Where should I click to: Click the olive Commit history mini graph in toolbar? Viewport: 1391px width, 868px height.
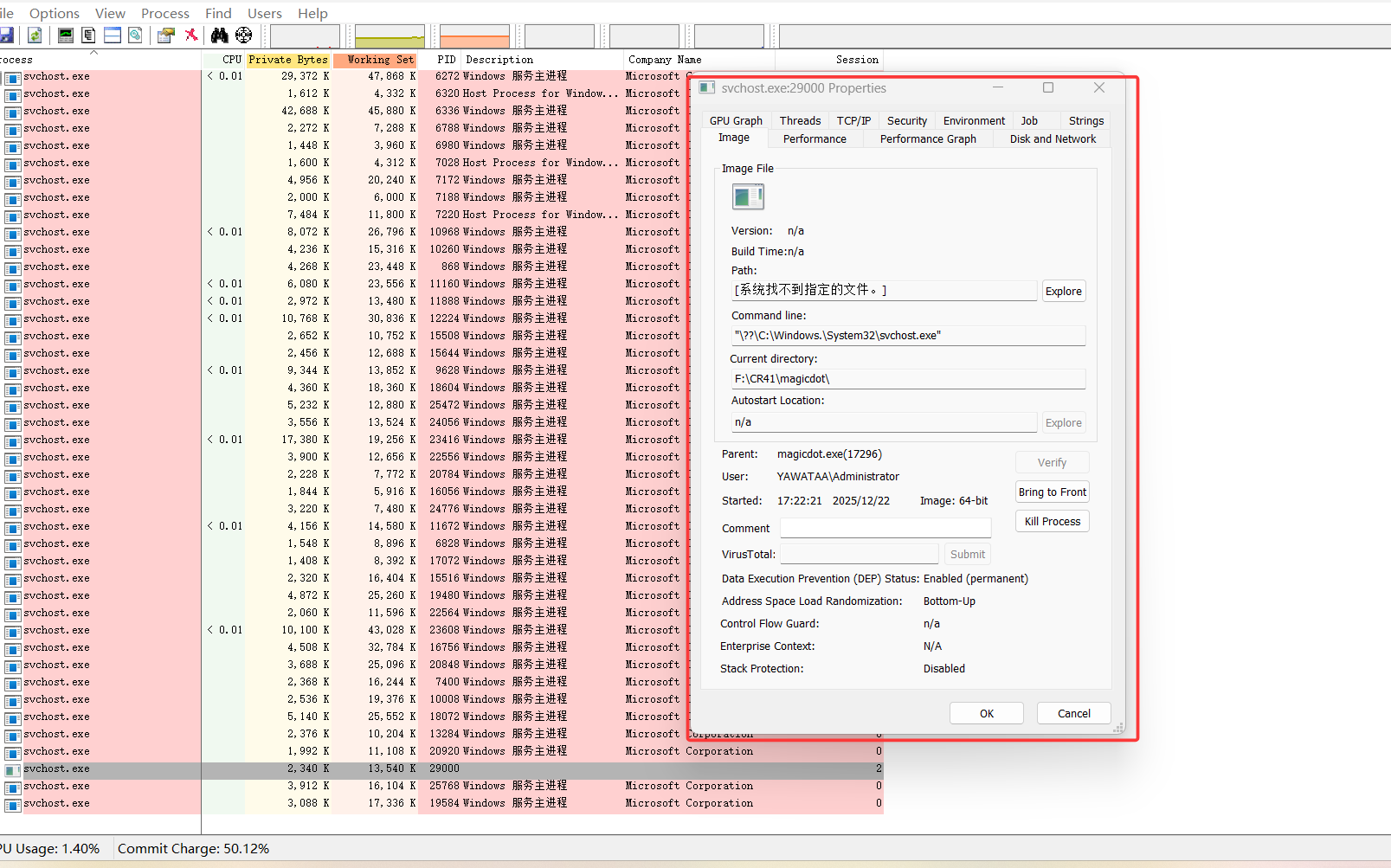click(x=390, y=36)
